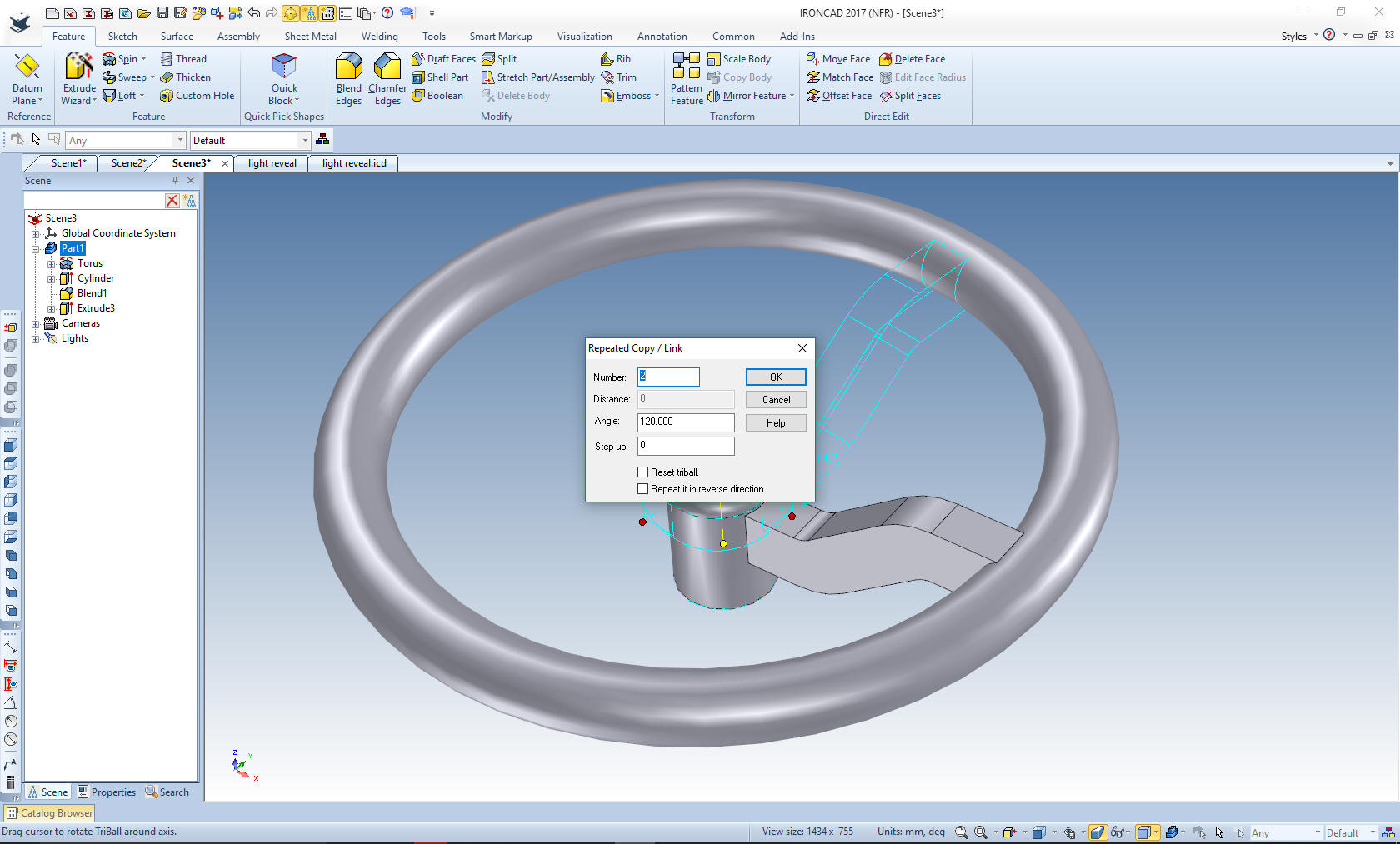
Task: Open the Default configuration dropdown
Action: [304, 141]
